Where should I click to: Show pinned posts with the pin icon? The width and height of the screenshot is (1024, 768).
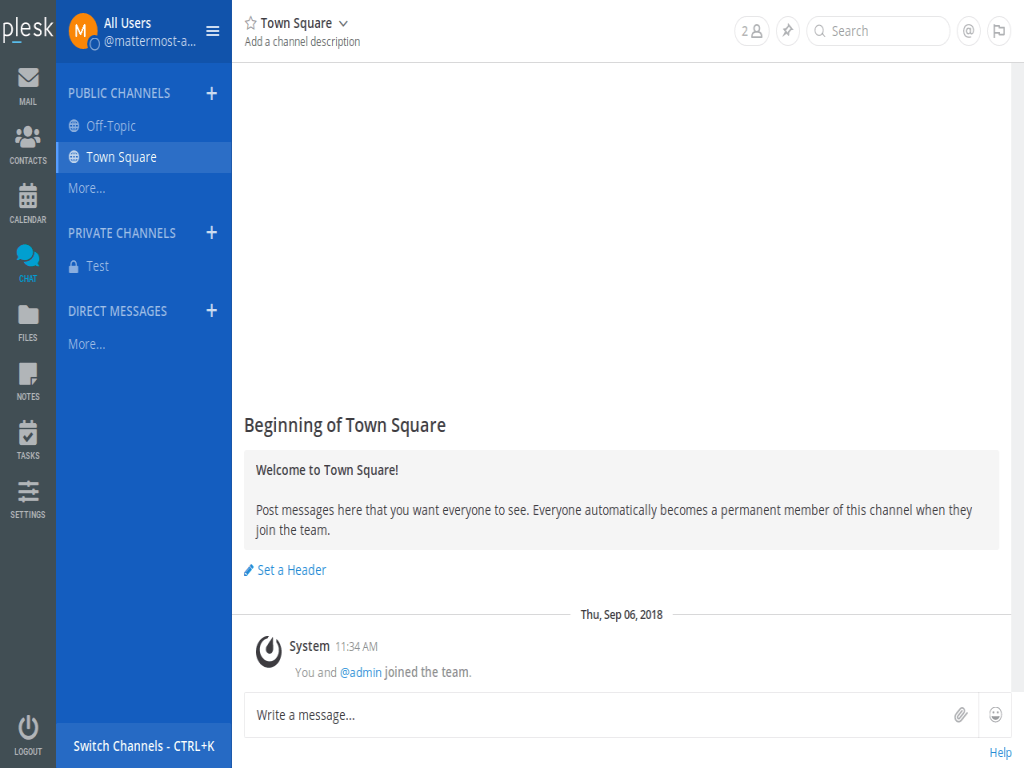788,31
